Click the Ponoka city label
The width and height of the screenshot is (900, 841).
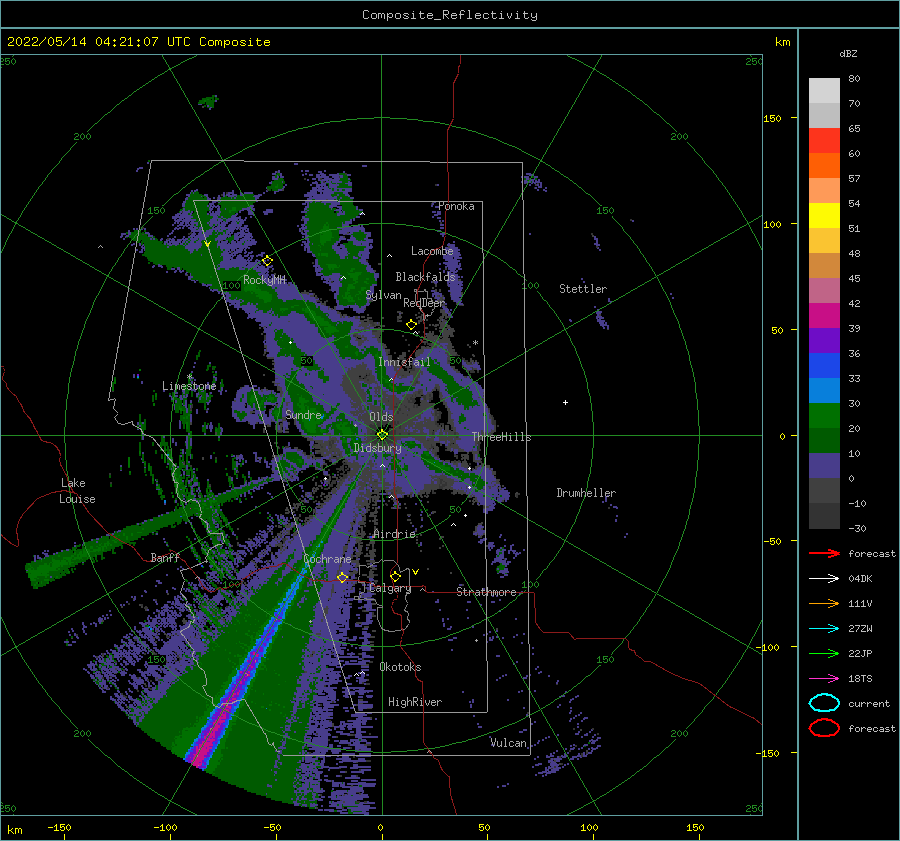click(x=456, y=206)
